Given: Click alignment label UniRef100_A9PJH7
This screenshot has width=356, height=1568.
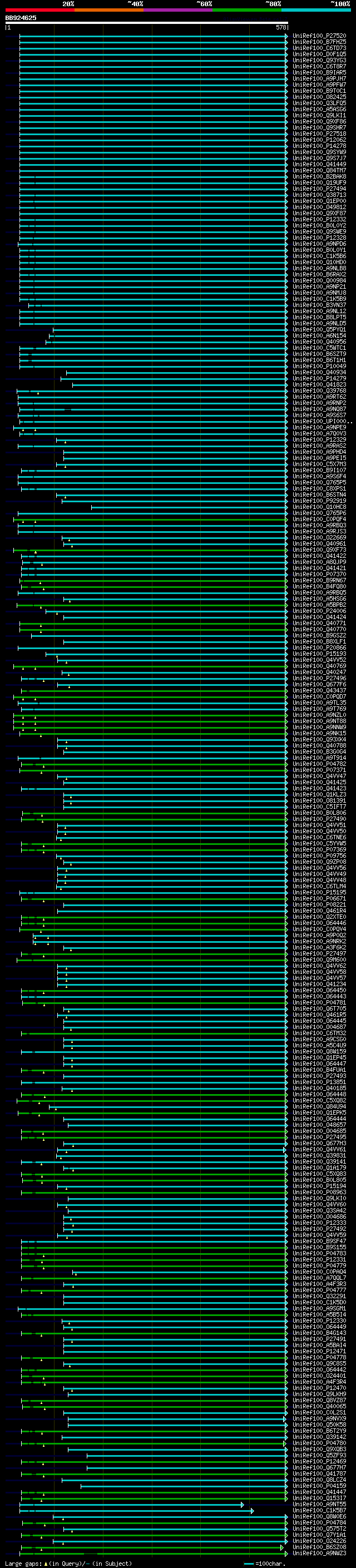Looking at the screenshot, I should coord(319,78).
